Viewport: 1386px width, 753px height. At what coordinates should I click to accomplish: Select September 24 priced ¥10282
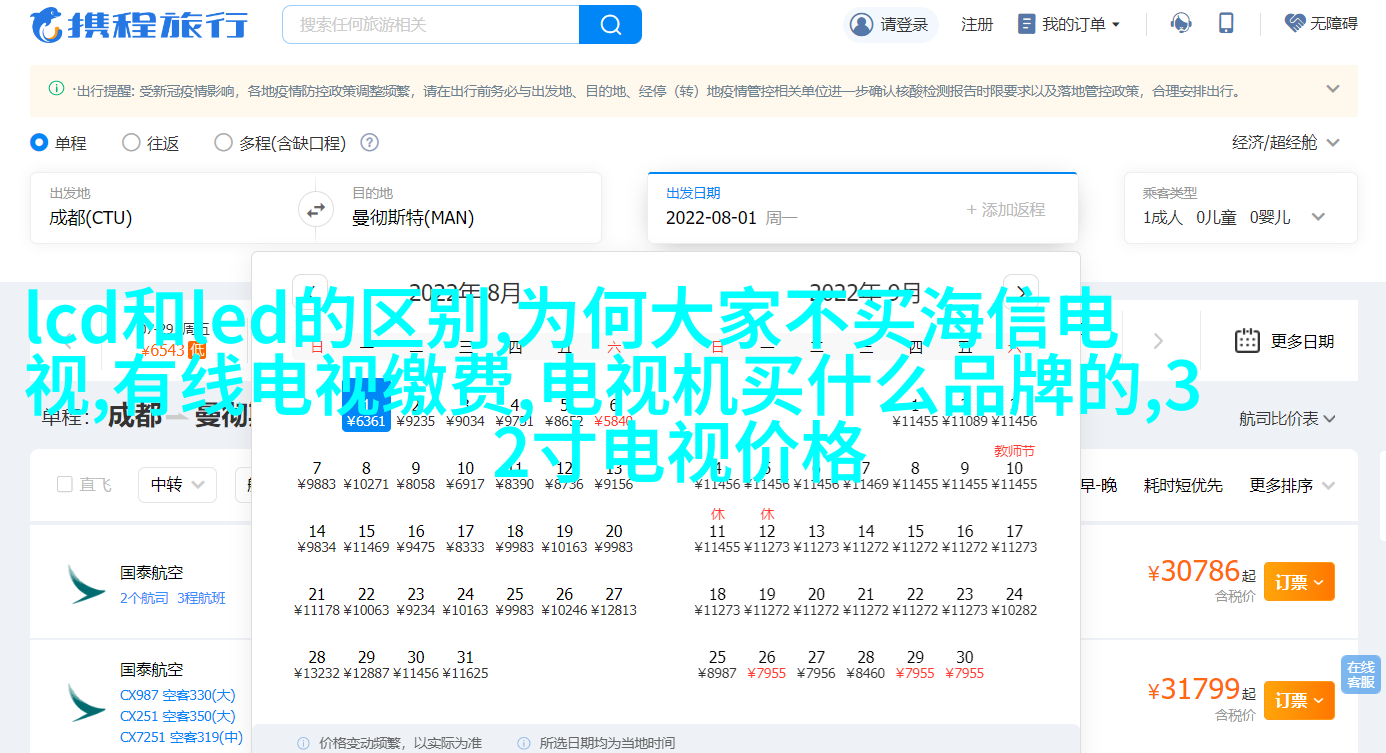click(x=1014, y=601)
